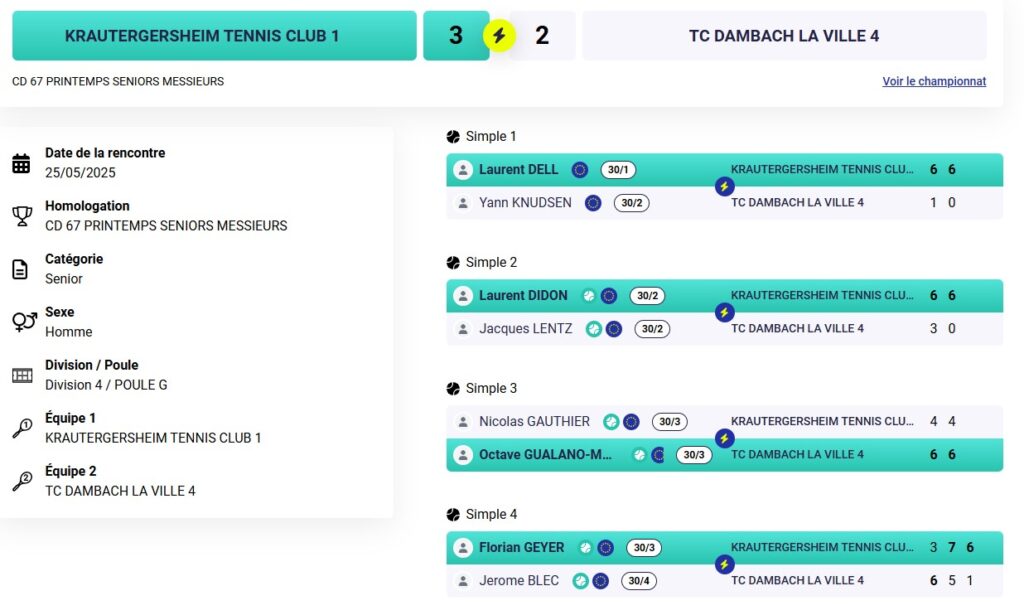Click the calendar icon beside Date de la rencontre

21,163
